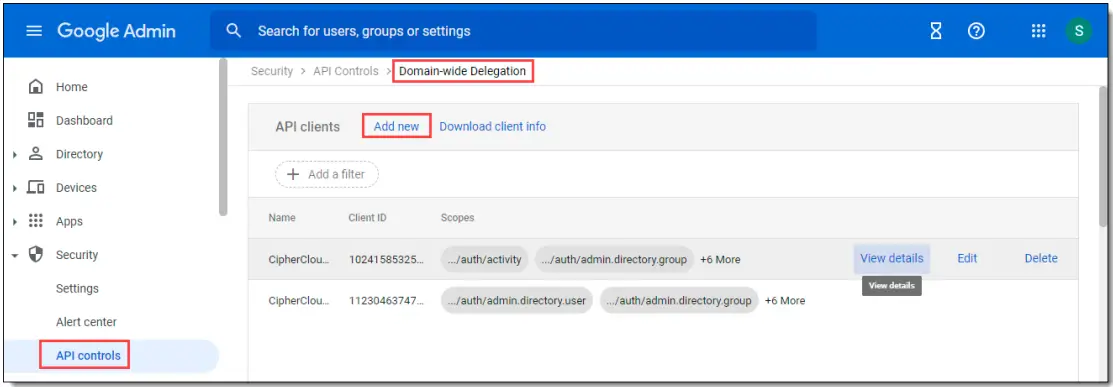Click API Controls breadcrumb link
The width and height of the screenshot is (1113, 387).
point(346,71)
